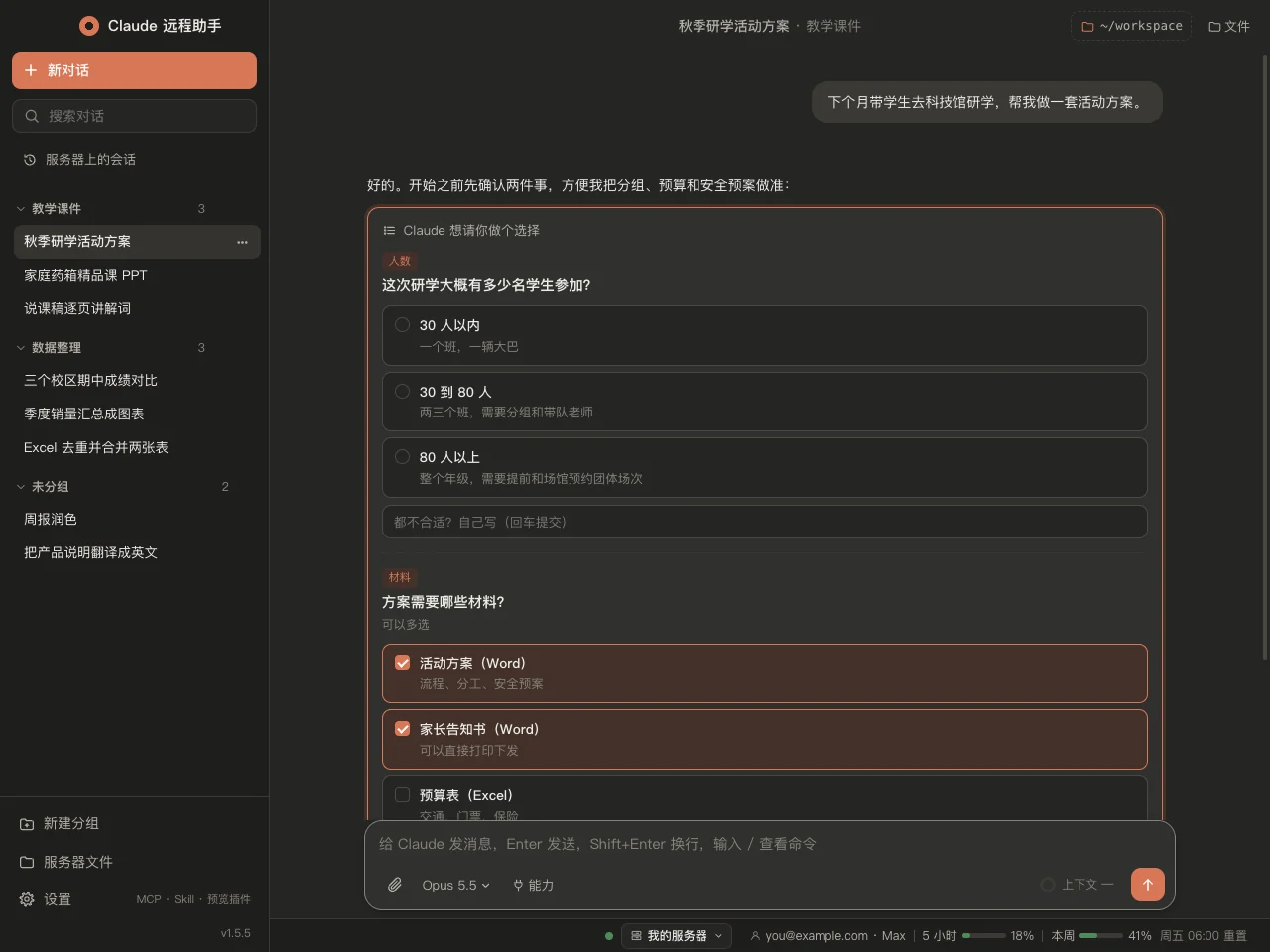Click the 给 Claude 发消息 message input
Screen dimensions: 1270x952
pos(769,844)
